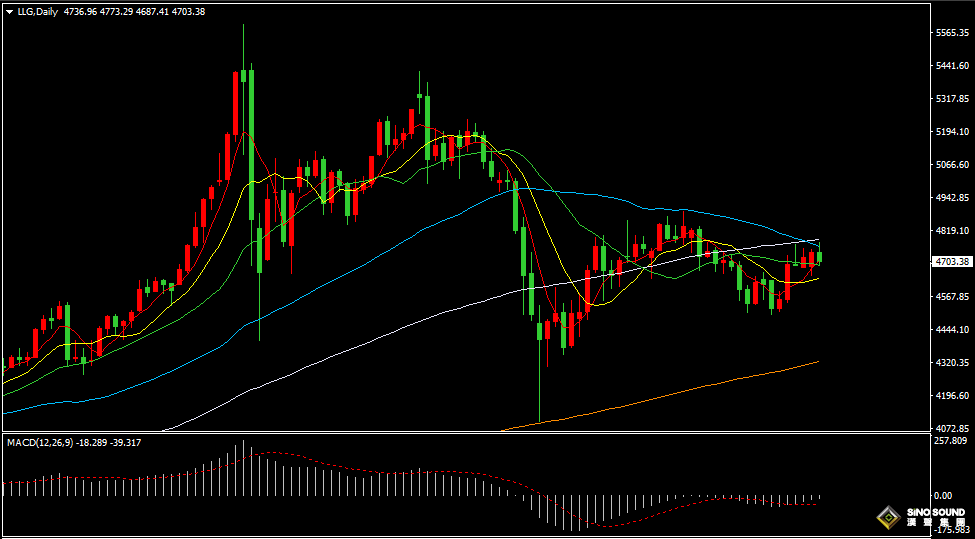This screenshot has width=975, height=539.
Task: Click the 4072.85 price axis label
Action: (x=953, y=428)
